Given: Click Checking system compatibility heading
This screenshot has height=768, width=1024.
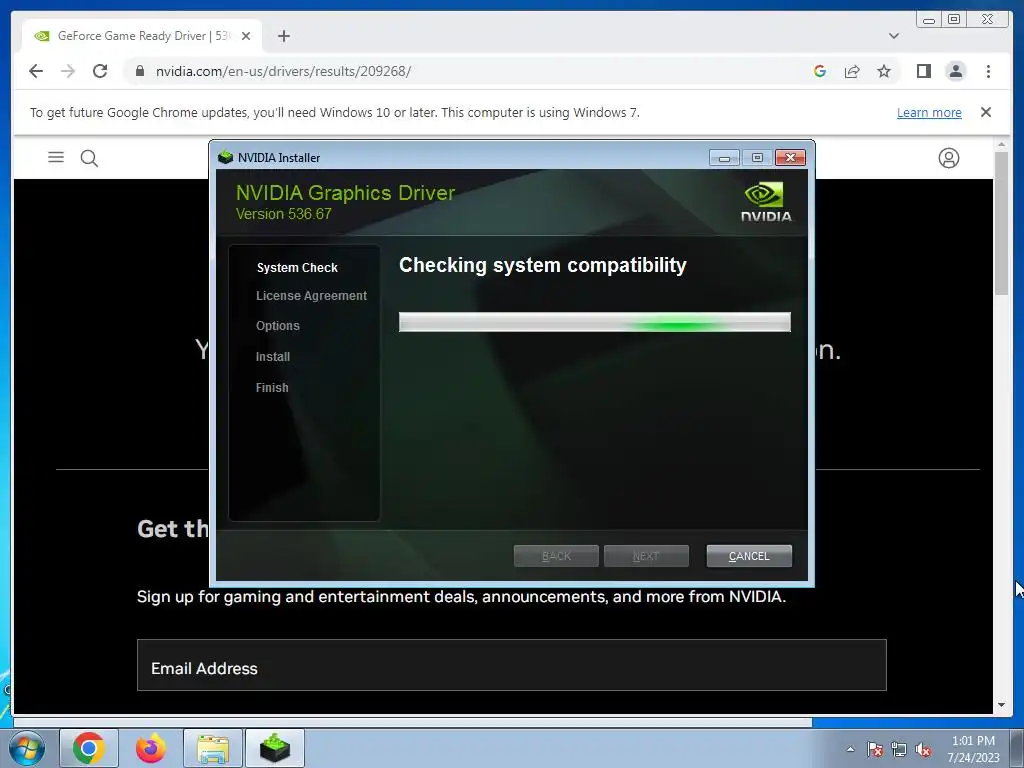Looking at the screenshot, I should 543,265.
